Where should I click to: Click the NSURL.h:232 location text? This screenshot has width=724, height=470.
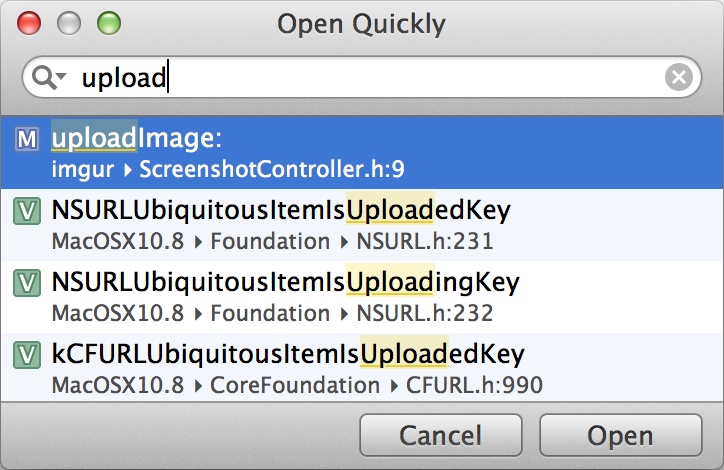click(425, 313)
